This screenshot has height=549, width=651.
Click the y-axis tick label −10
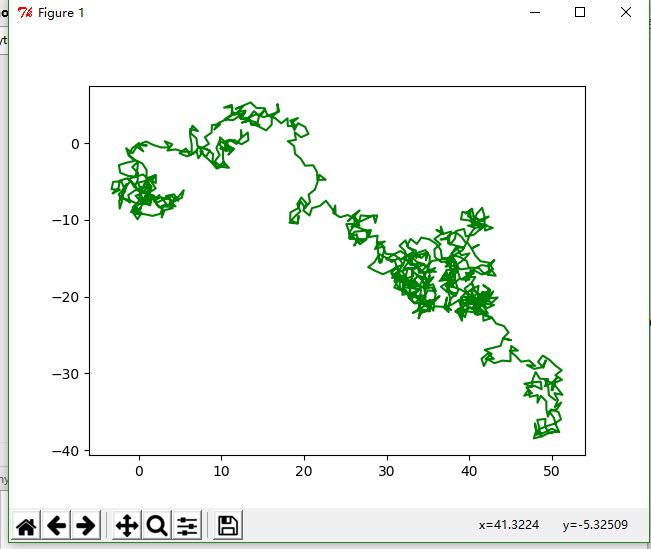66,220
